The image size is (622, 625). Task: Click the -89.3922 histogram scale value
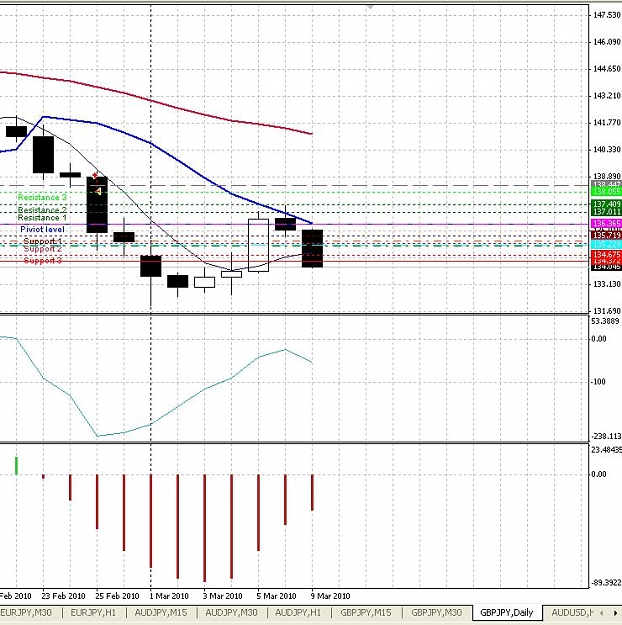click(606, 583)
